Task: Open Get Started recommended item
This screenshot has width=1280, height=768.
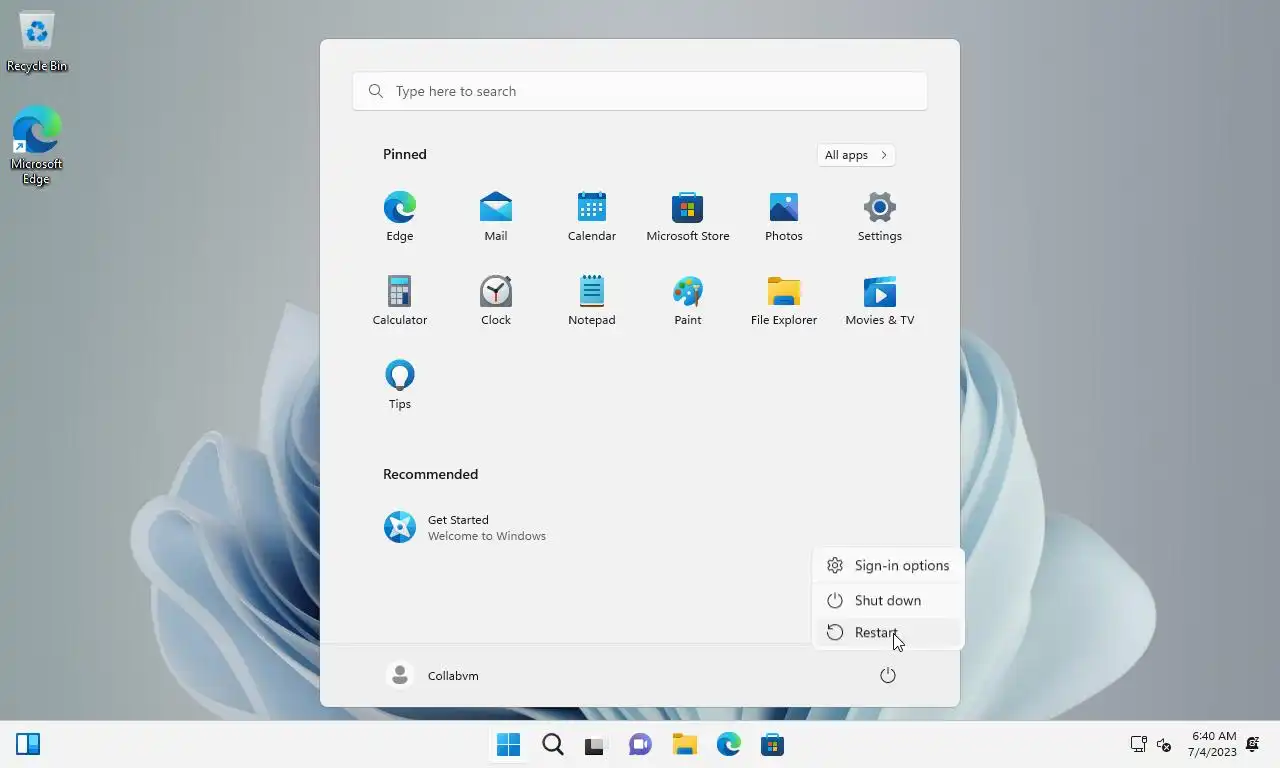Action: 466,527
